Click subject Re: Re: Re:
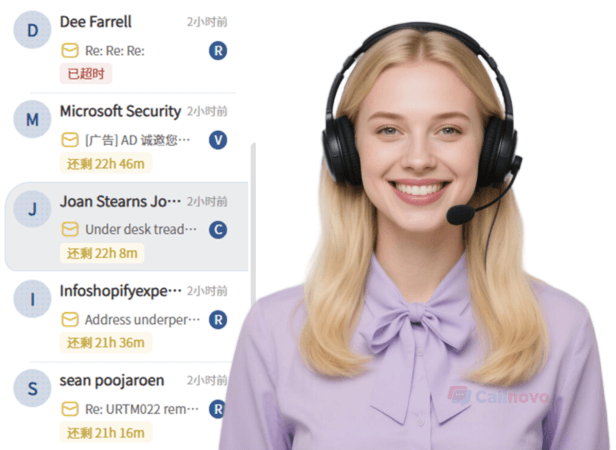The image size is (616, 450). click(115, 51)
